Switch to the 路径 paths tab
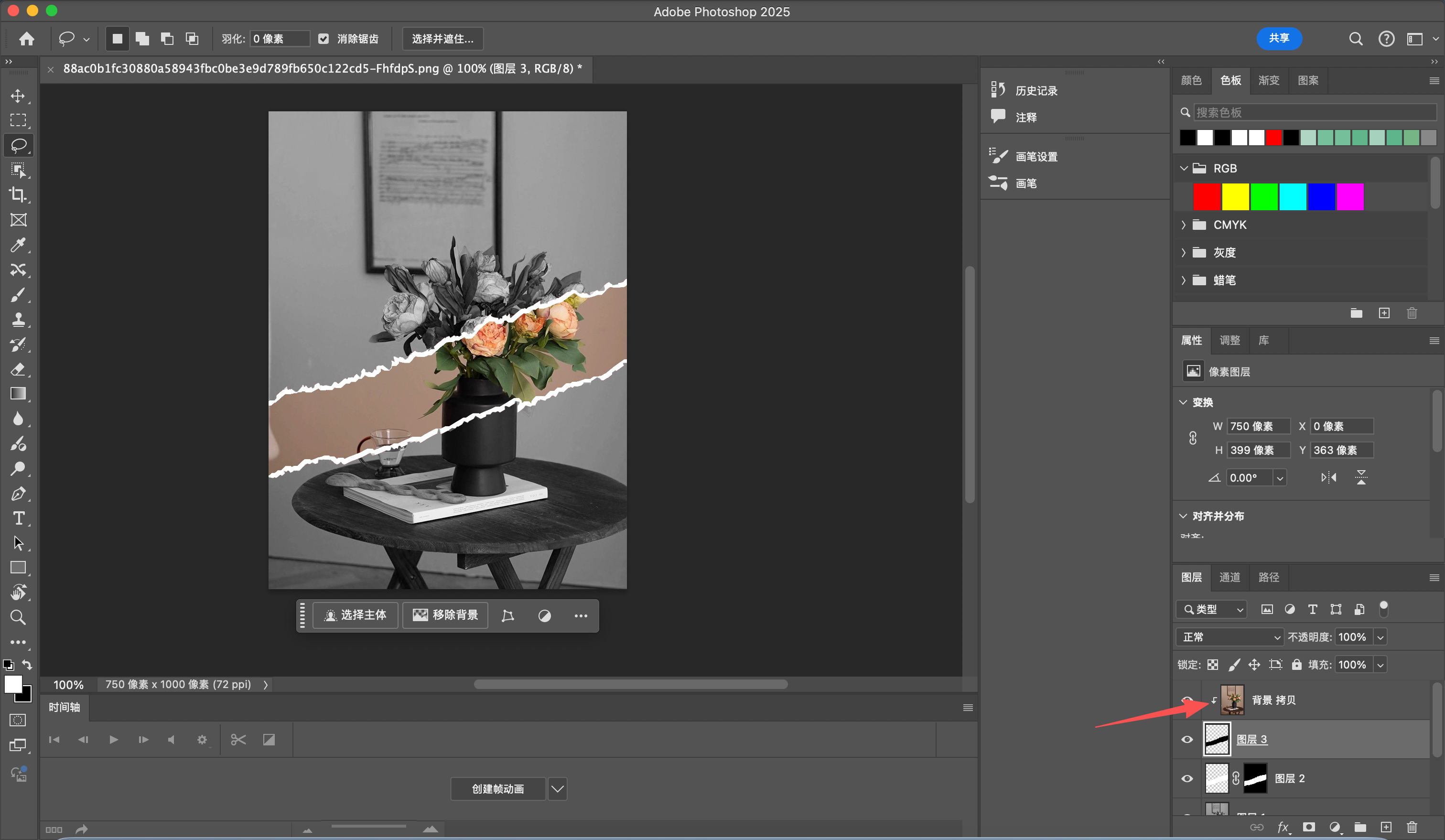 [x=1268, y=577]
